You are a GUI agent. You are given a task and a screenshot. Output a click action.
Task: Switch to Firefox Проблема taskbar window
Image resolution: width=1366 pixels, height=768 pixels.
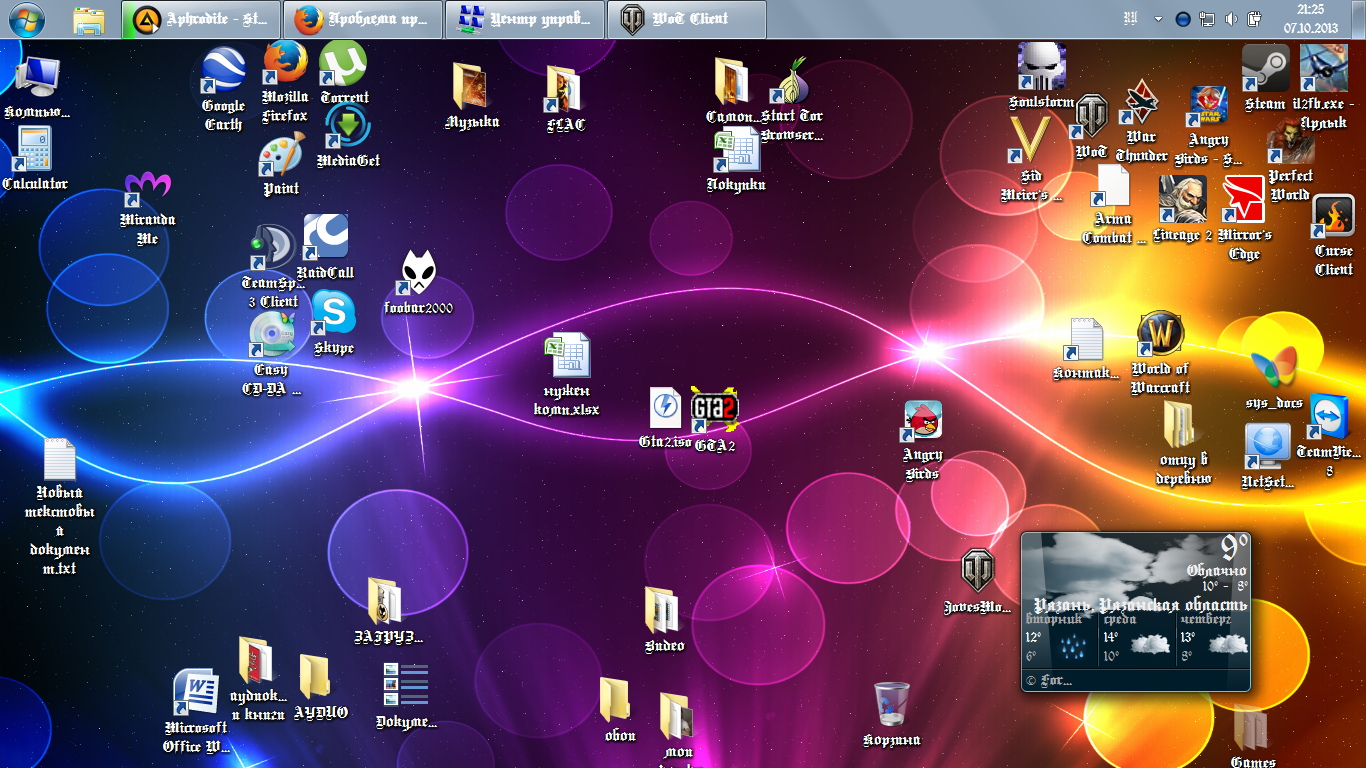(363, 19)
